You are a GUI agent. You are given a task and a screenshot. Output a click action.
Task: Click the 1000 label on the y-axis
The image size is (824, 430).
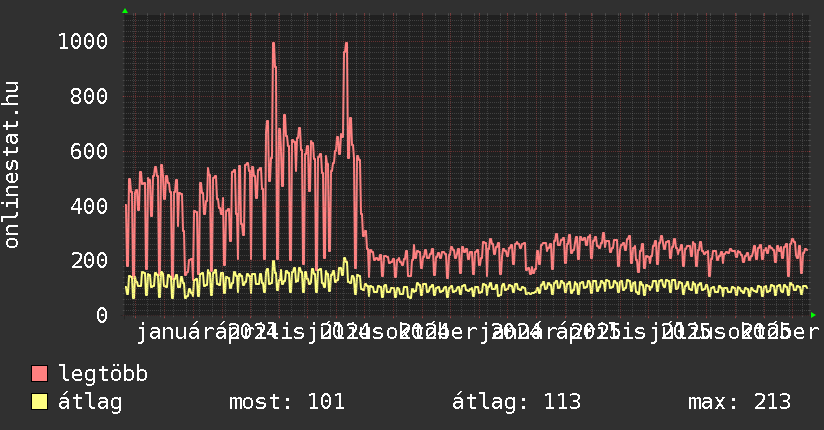click(83, 42)
